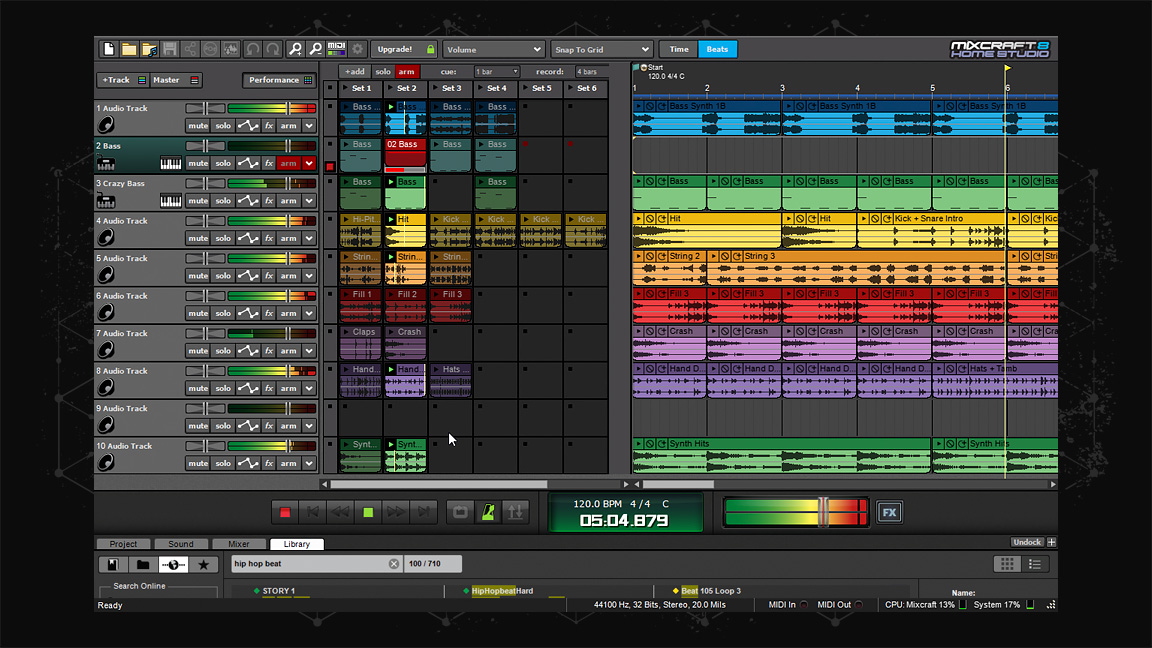Solo the 4 Audio Track
Image resolution: width=1152 pixels, height=648 pixels.
pos(221,238)
